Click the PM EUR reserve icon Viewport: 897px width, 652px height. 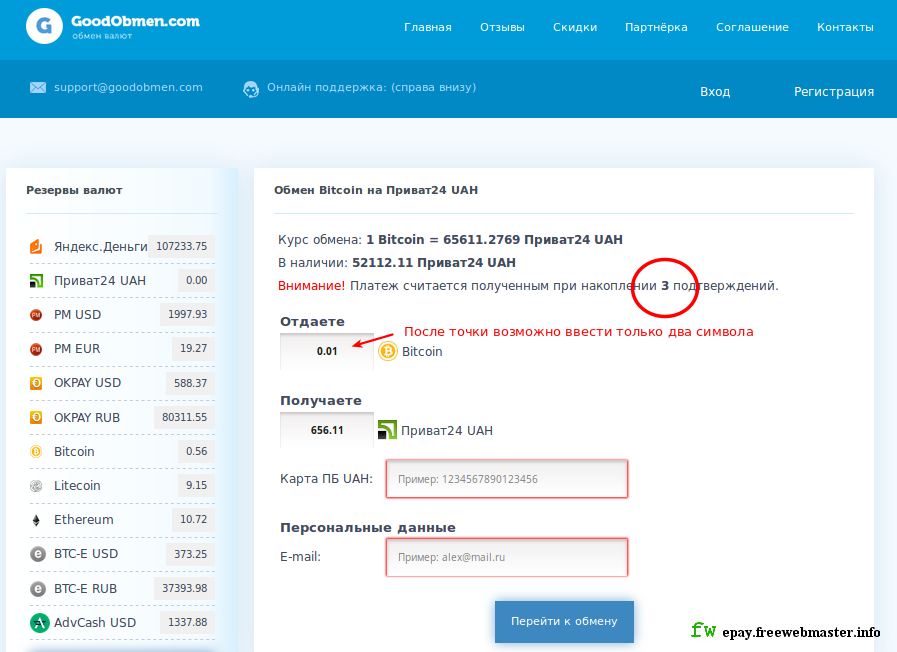36,349
